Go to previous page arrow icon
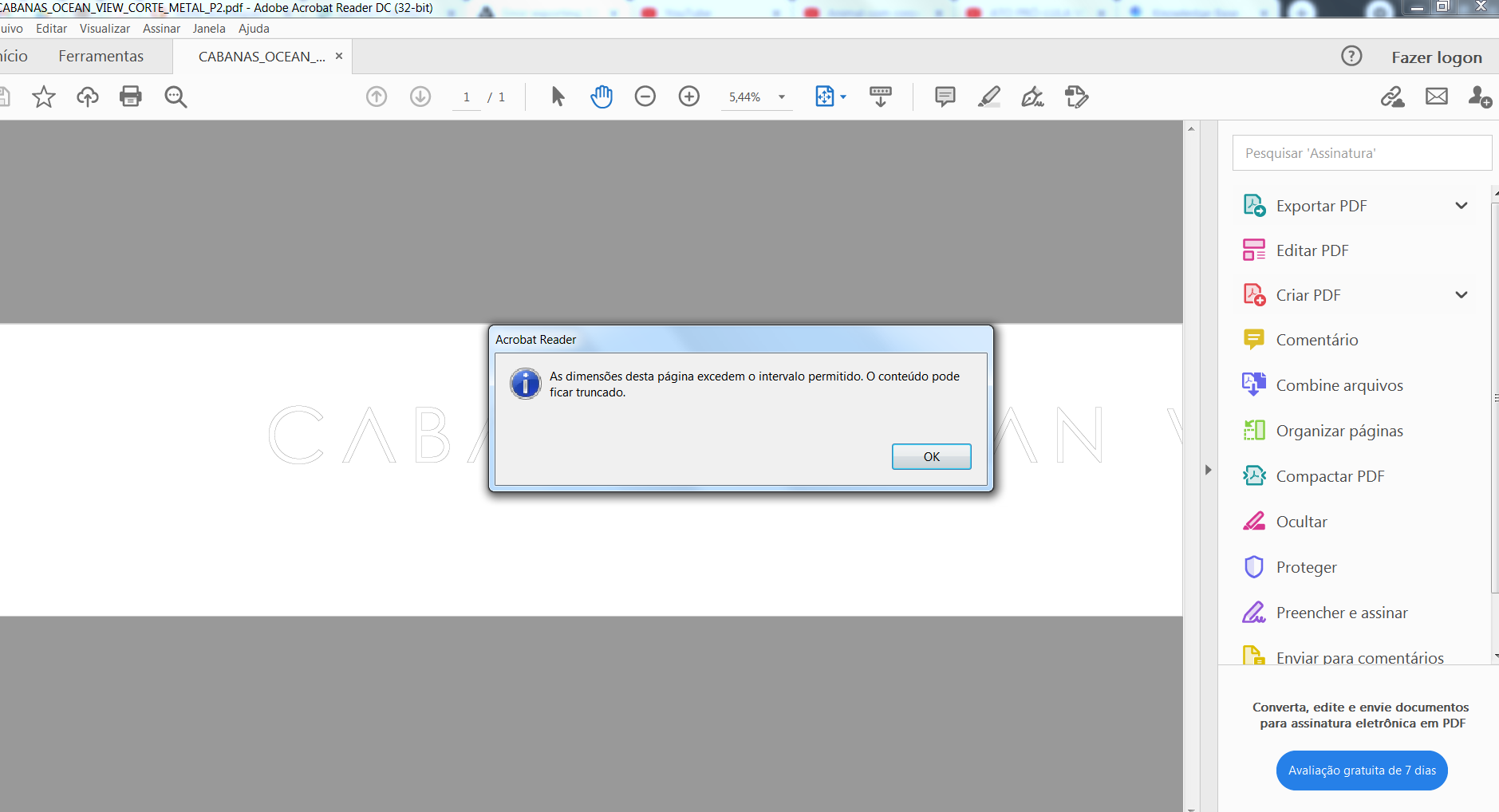Screen dimensions: 1499x812 pos(377,97)
